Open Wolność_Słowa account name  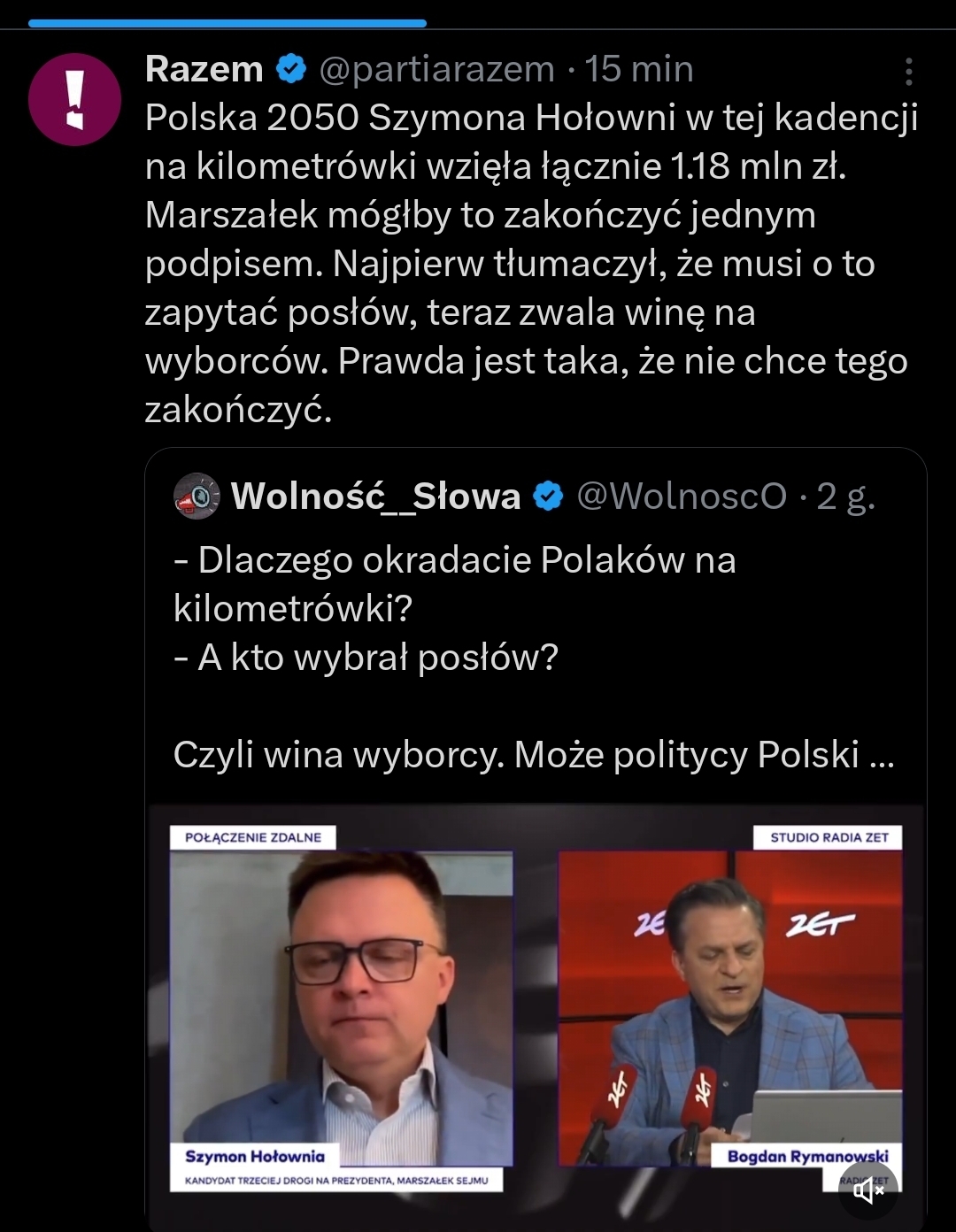(x=375, y=497)
